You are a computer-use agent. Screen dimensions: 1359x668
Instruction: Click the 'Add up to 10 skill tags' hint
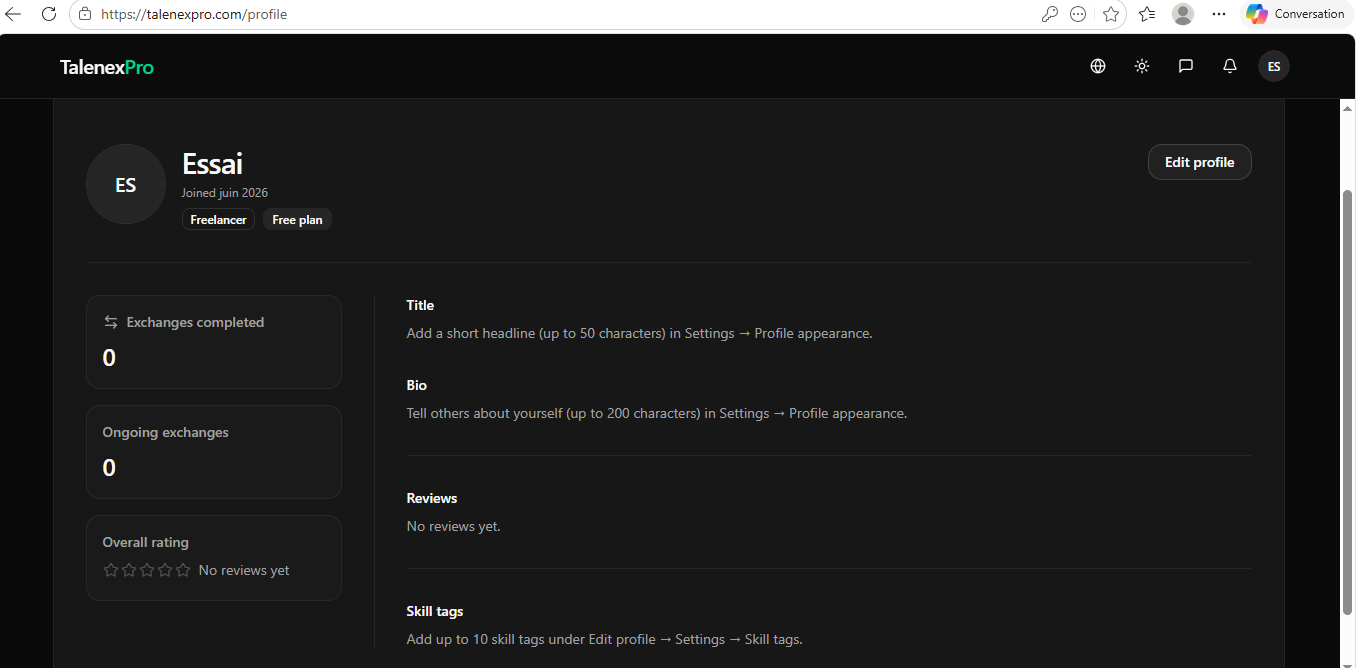tap(605, 639)
